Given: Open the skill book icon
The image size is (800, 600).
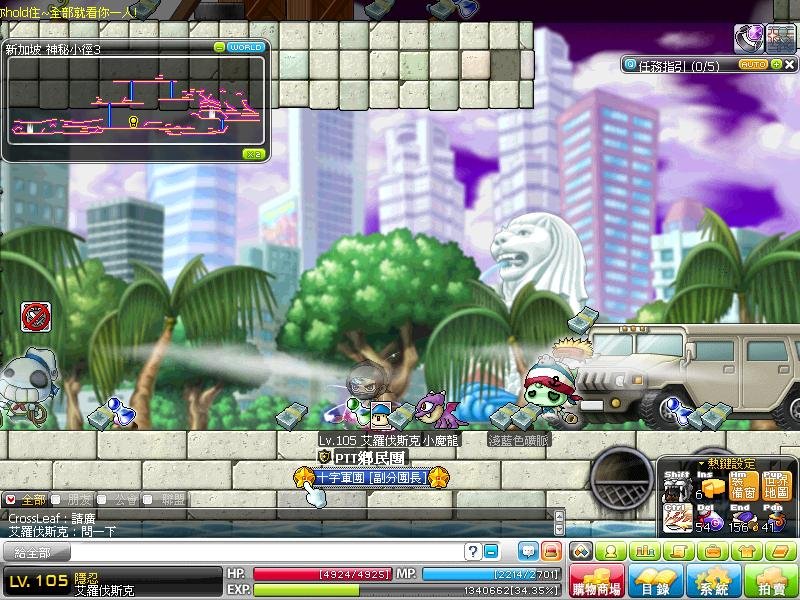Looking at the screenshot, I should tap(781, 552).
